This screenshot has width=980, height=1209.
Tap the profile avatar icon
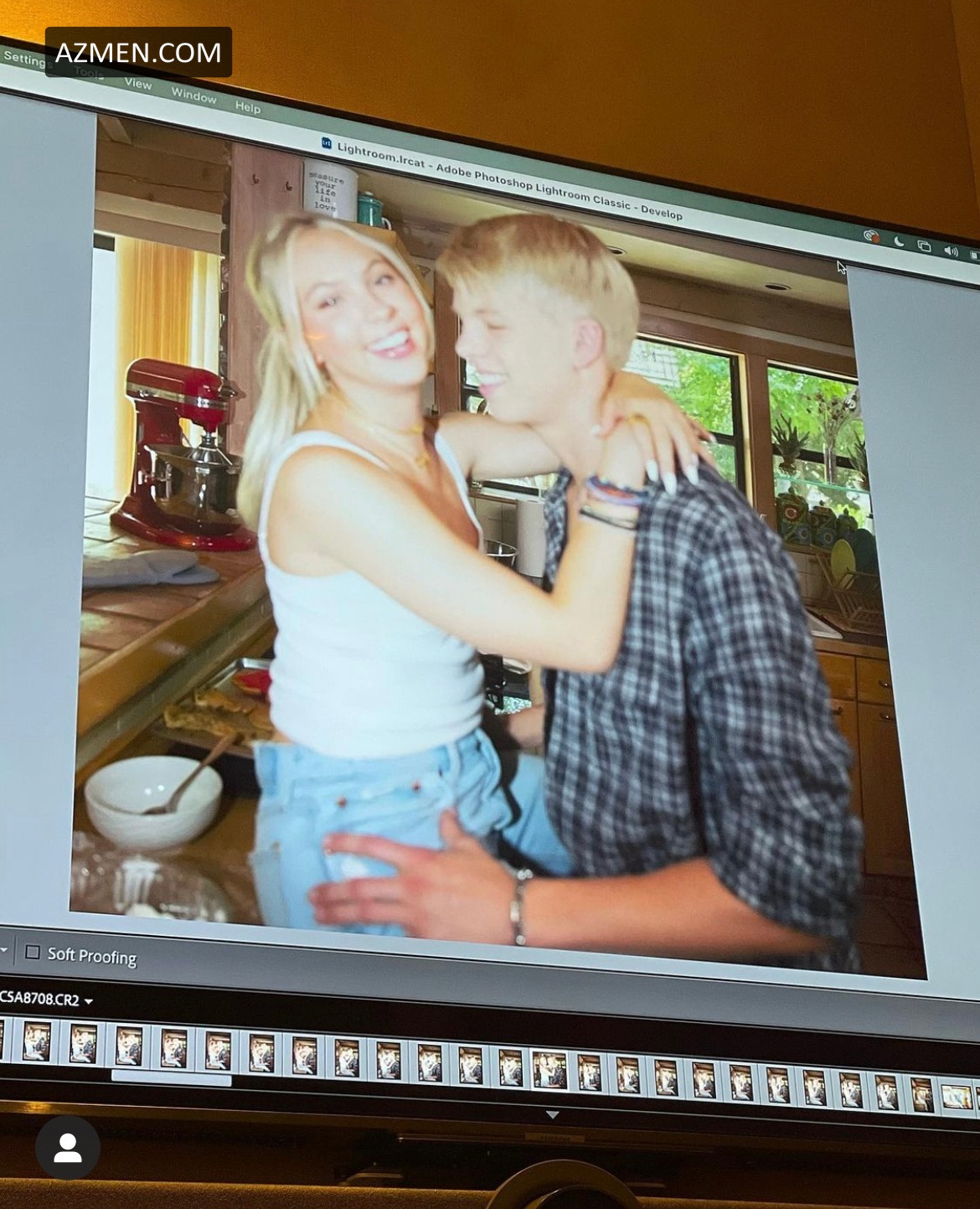68,1148
